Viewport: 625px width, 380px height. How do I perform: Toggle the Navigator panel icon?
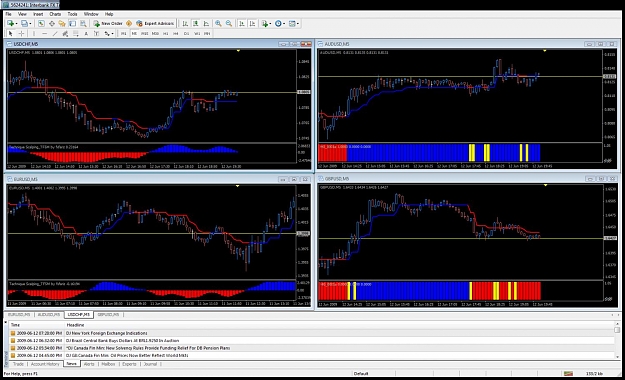pyautogui.click(x=62, y=24)
